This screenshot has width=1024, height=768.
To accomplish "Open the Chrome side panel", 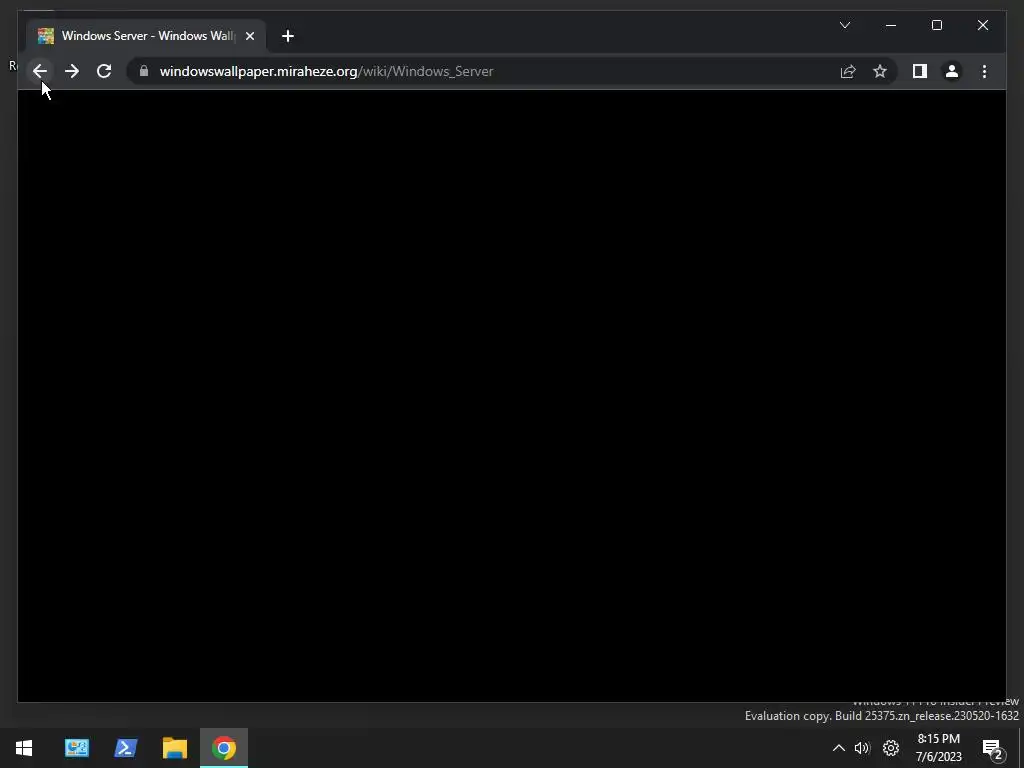I will [x=920, y=71].
